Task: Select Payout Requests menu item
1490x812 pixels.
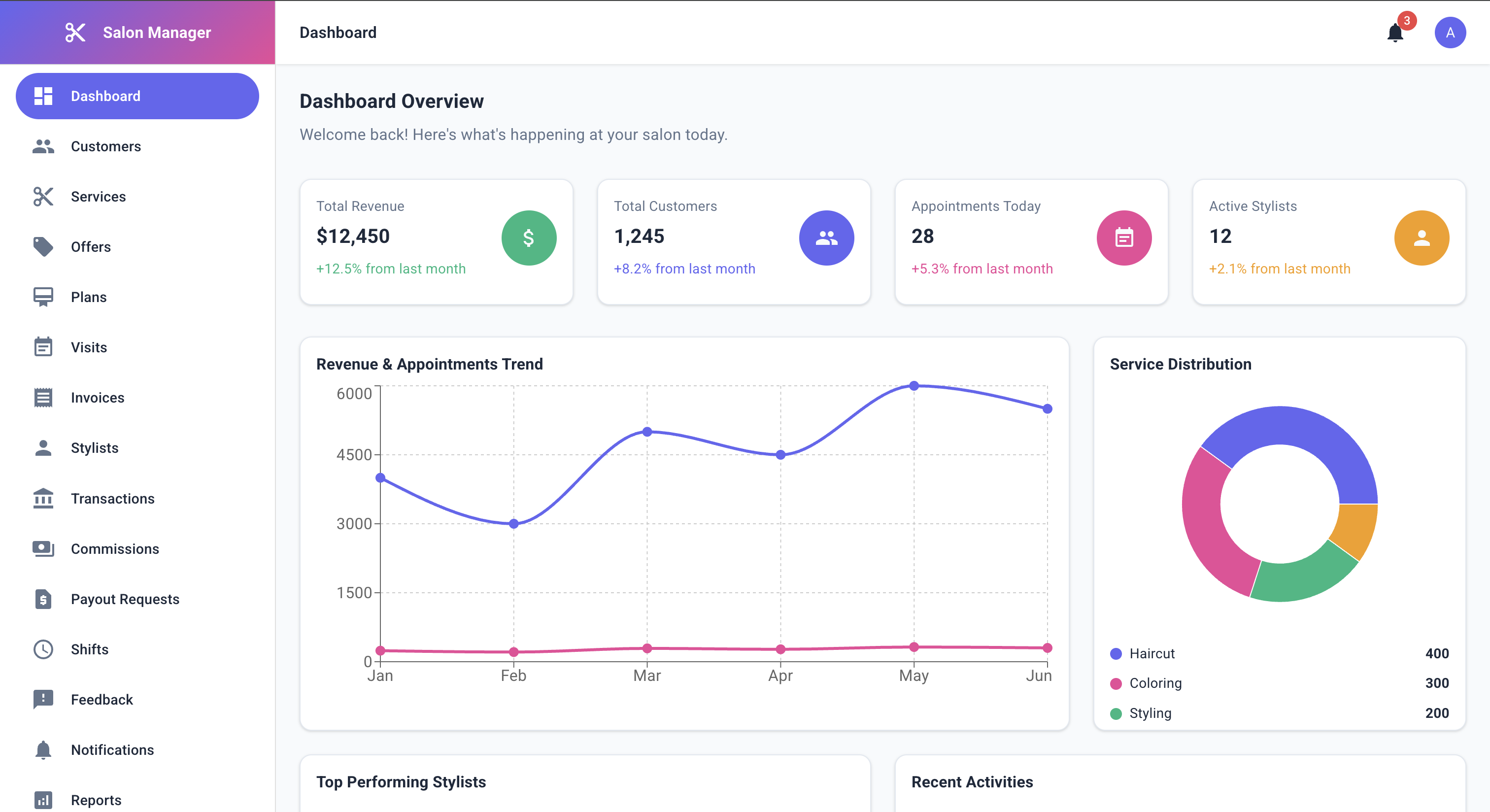Action: (x=125, y=599)
